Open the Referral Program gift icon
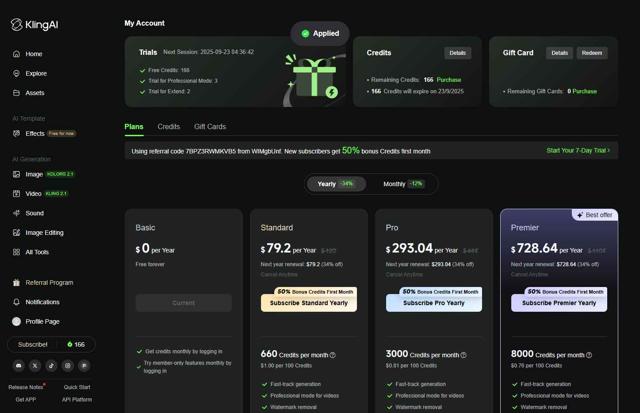Viewport: 640px width, 413px height. click(x=16, y=282)
